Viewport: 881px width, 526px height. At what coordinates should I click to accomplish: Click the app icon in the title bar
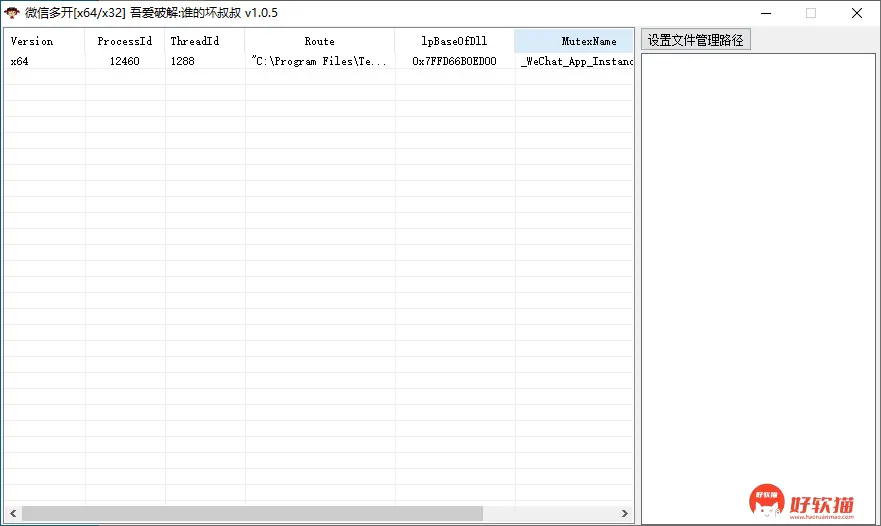[12, 12]
